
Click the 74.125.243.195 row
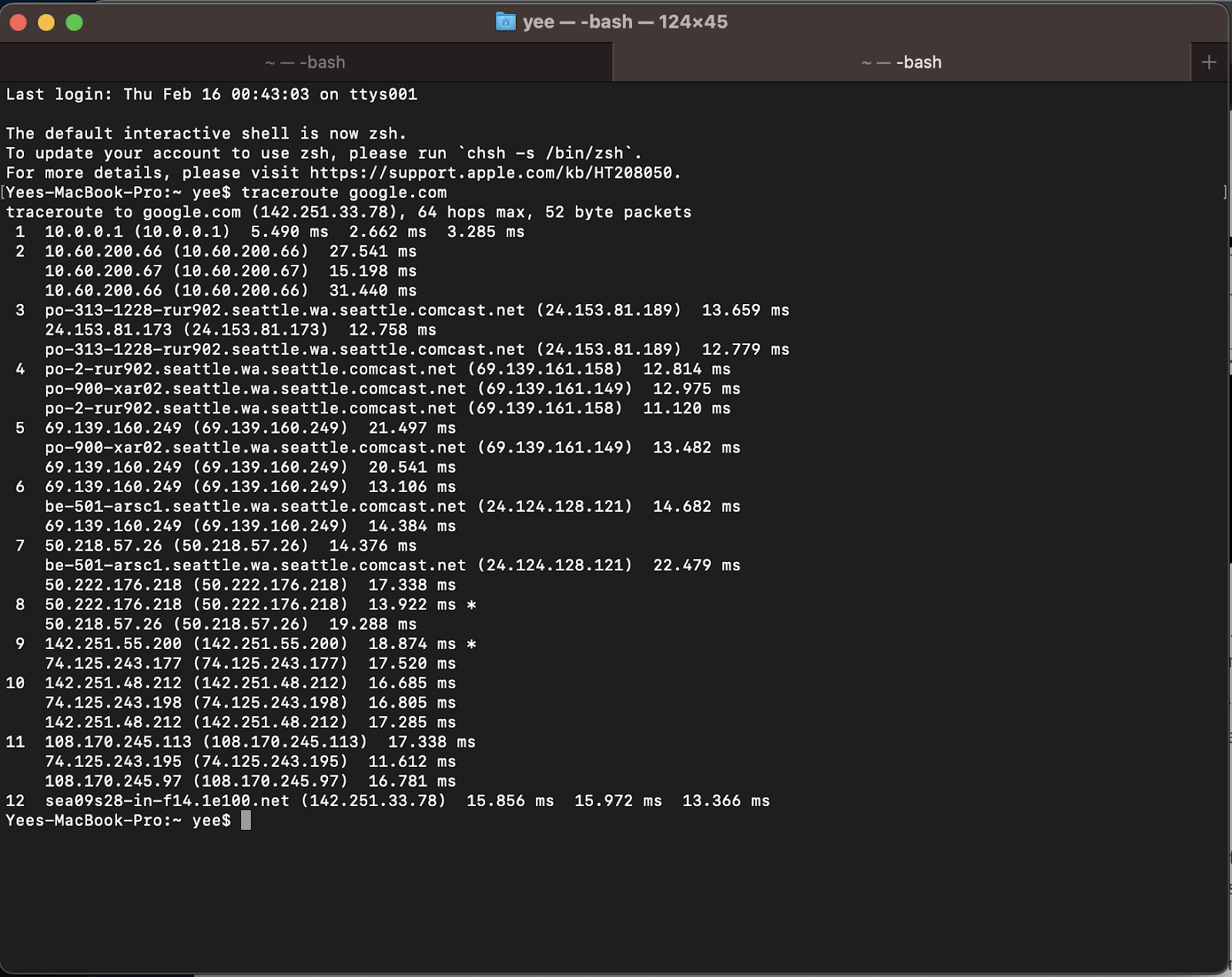click(x=250, y=762)
